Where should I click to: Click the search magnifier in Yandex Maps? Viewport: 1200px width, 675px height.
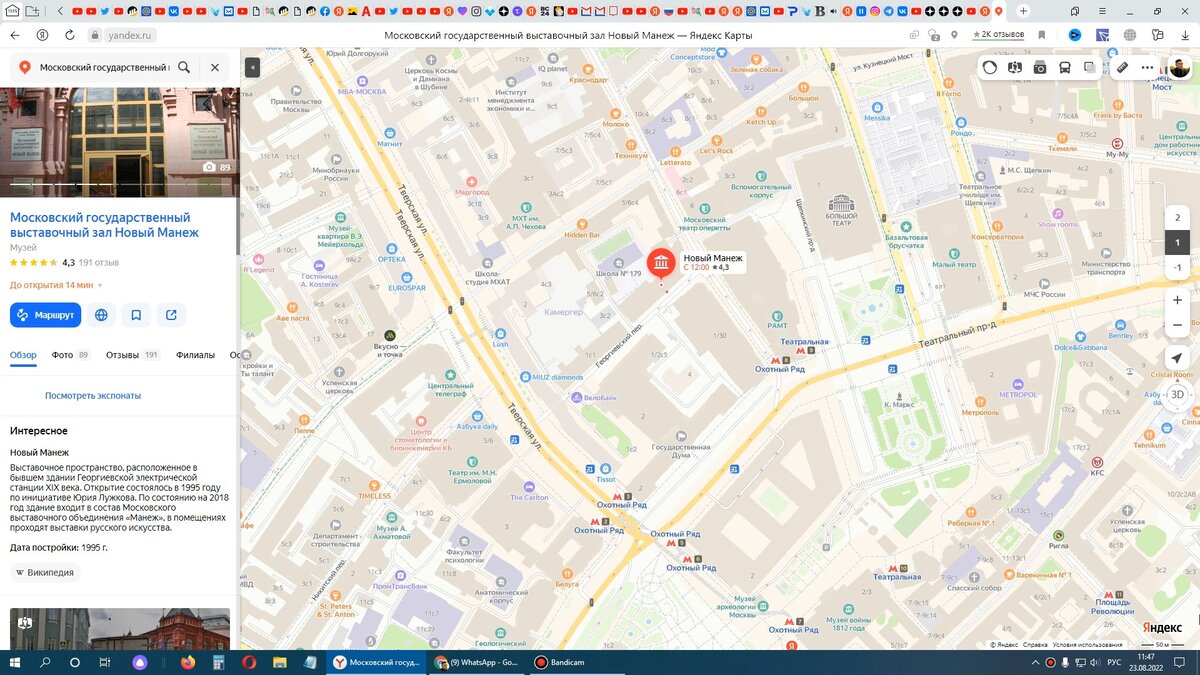click(184, 68)
